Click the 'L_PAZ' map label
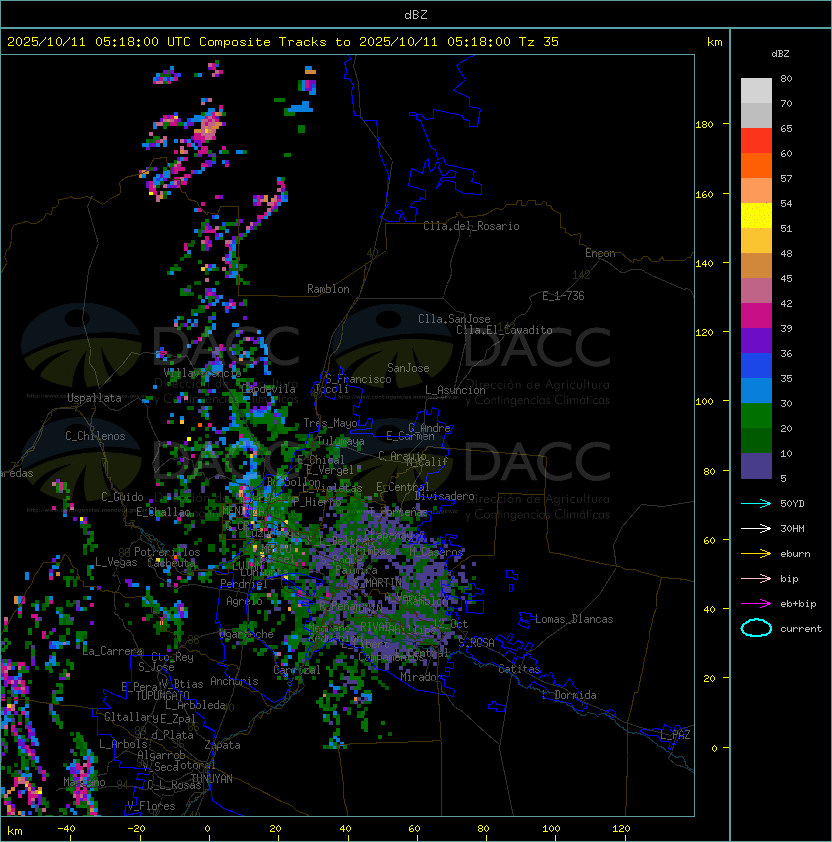The width and height of the screenshot is (832, 842). 675,735
